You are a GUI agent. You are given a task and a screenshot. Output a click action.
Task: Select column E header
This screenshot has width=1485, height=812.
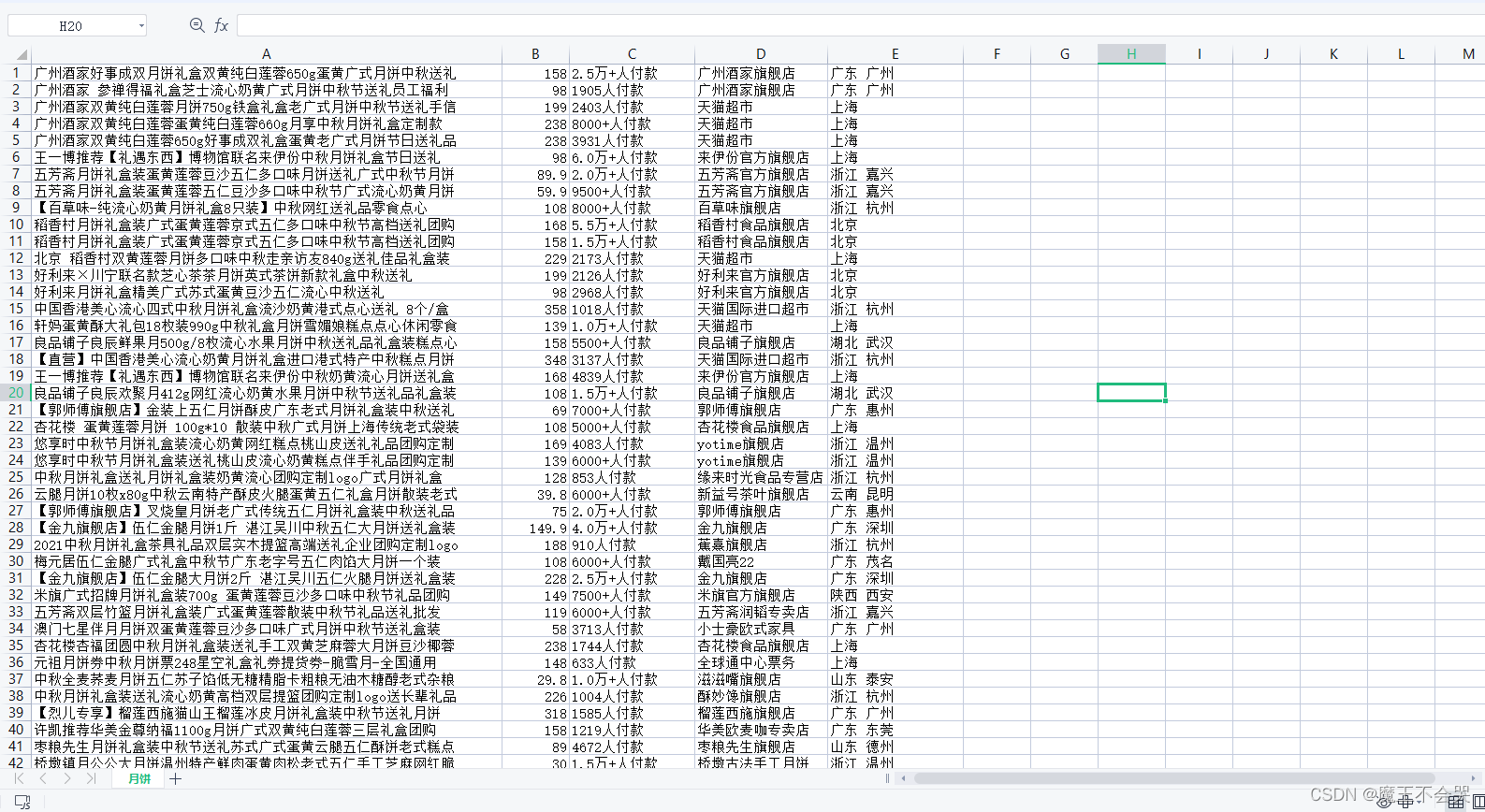pyautogui.click(x=895, y=54)
